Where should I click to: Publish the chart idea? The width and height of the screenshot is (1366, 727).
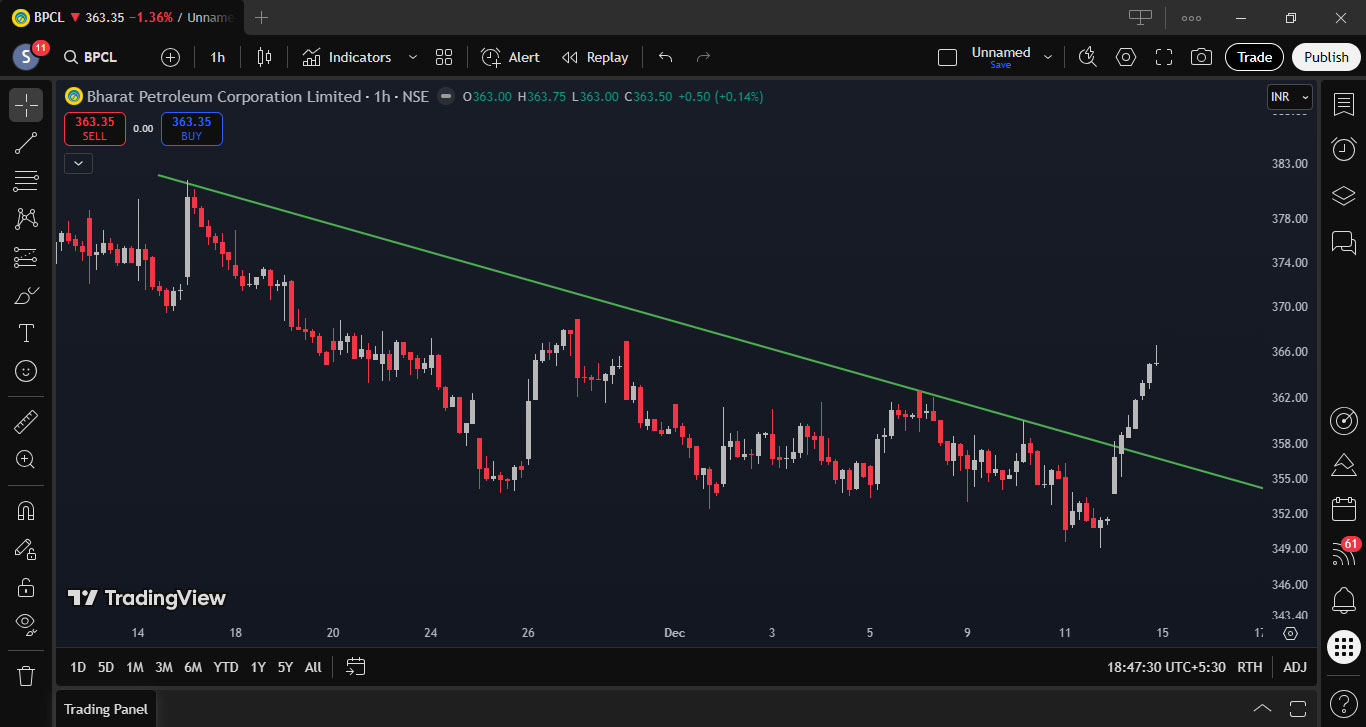tap(1326, 57)
